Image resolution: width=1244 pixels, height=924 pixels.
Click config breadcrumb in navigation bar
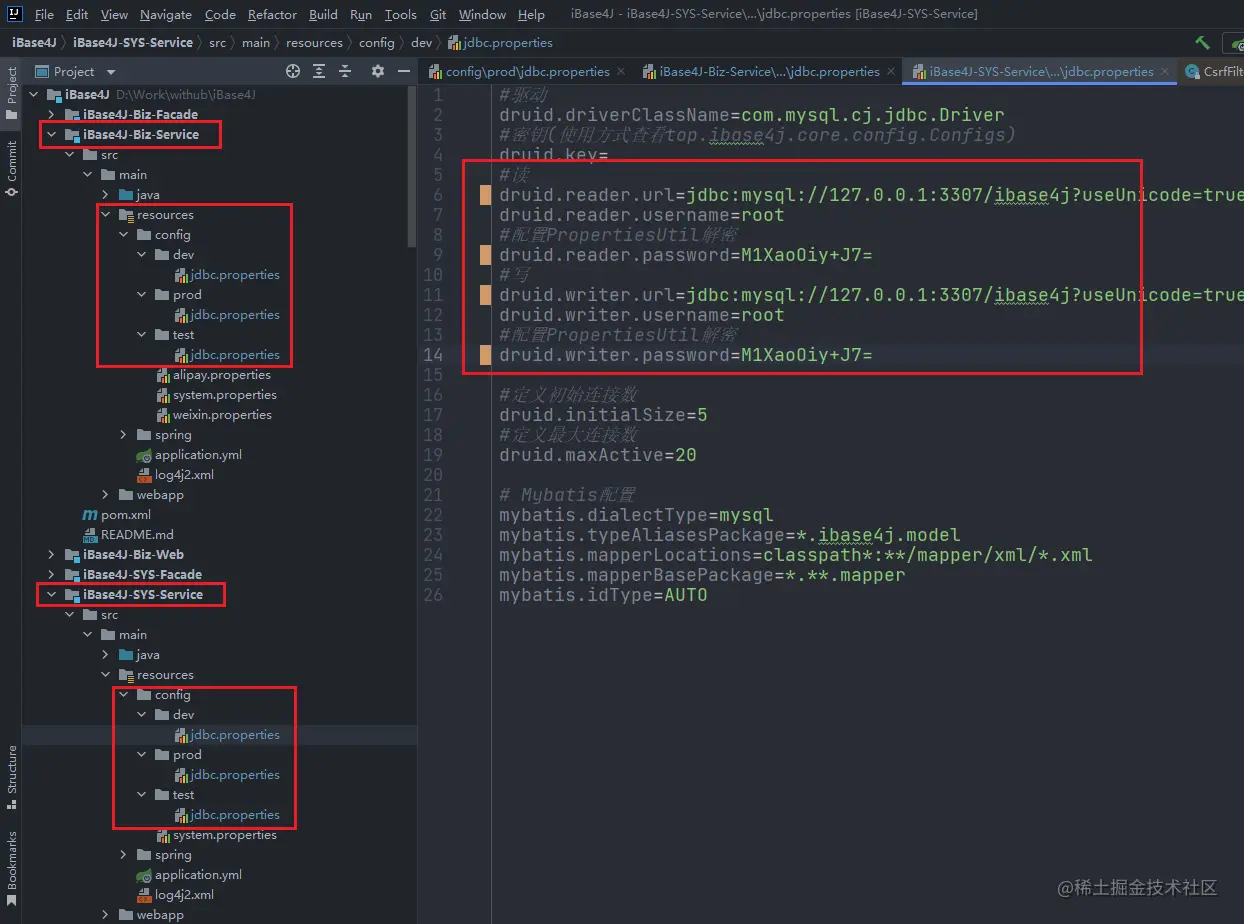(377, 43)
